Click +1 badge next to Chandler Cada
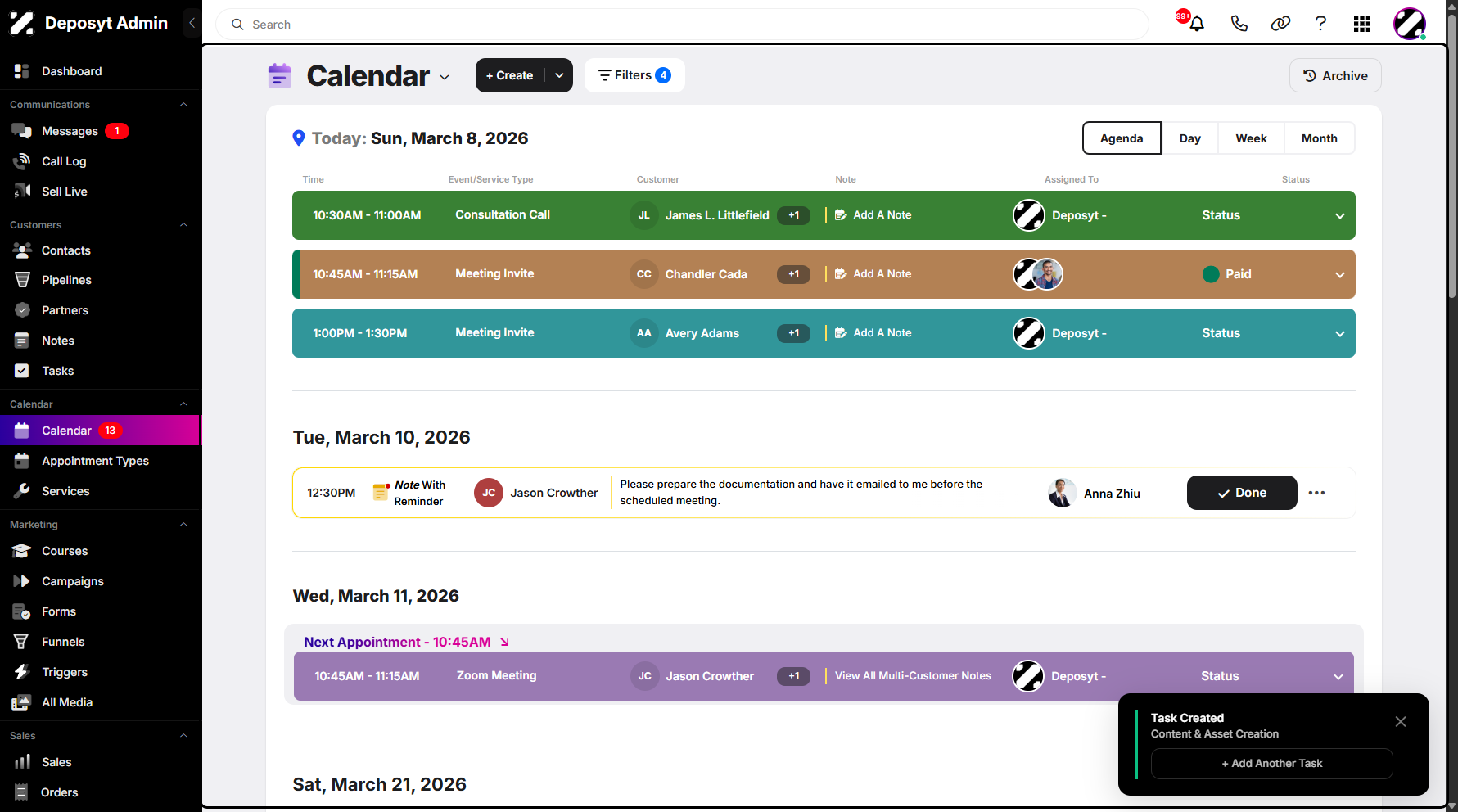 point(793,274)
